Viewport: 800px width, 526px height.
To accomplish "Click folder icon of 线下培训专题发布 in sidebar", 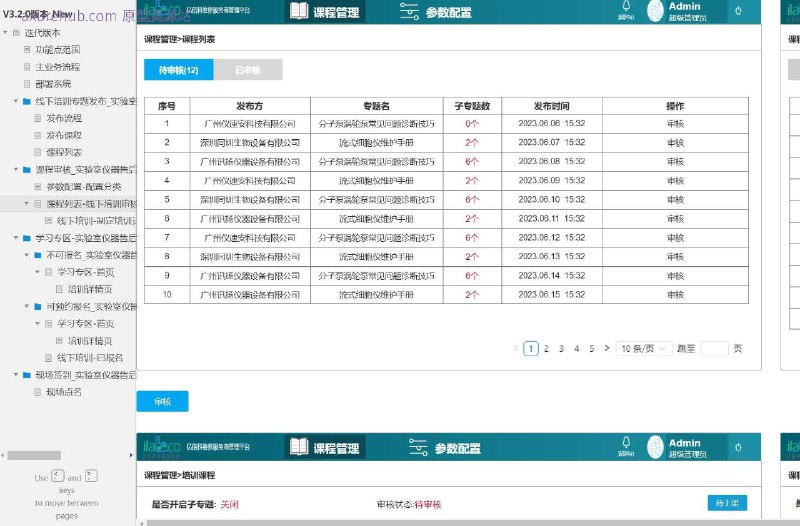I will (x=27, y=101).
